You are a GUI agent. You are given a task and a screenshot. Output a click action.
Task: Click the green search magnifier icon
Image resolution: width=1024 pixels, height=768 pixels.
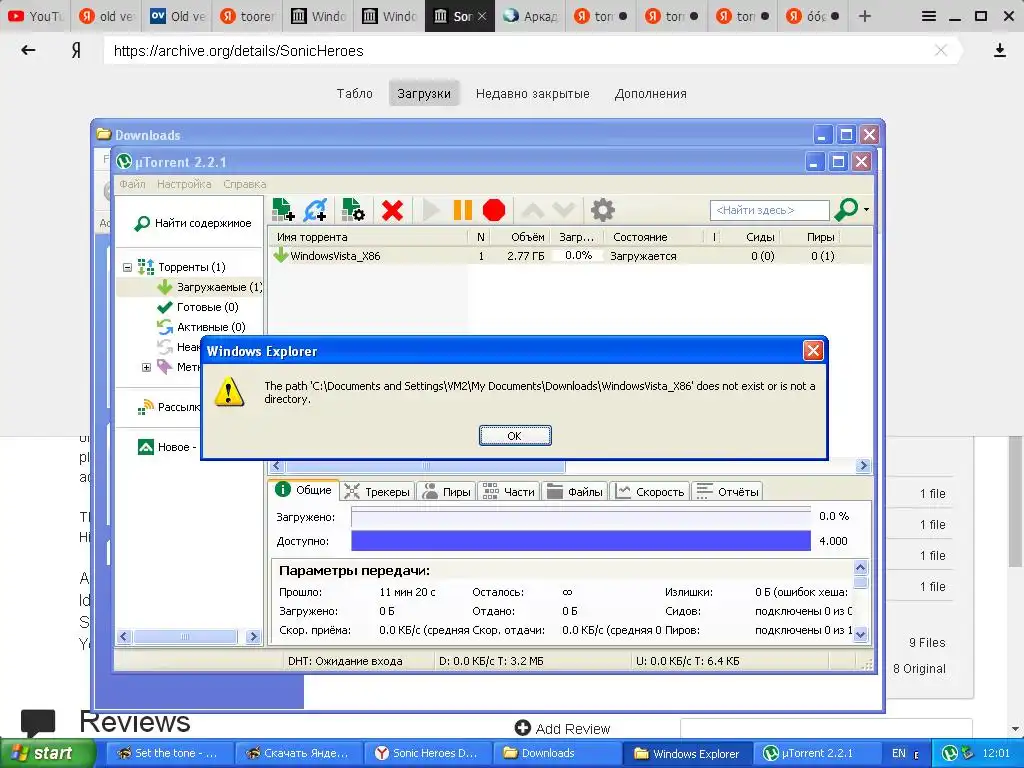(x=846, y=210)
